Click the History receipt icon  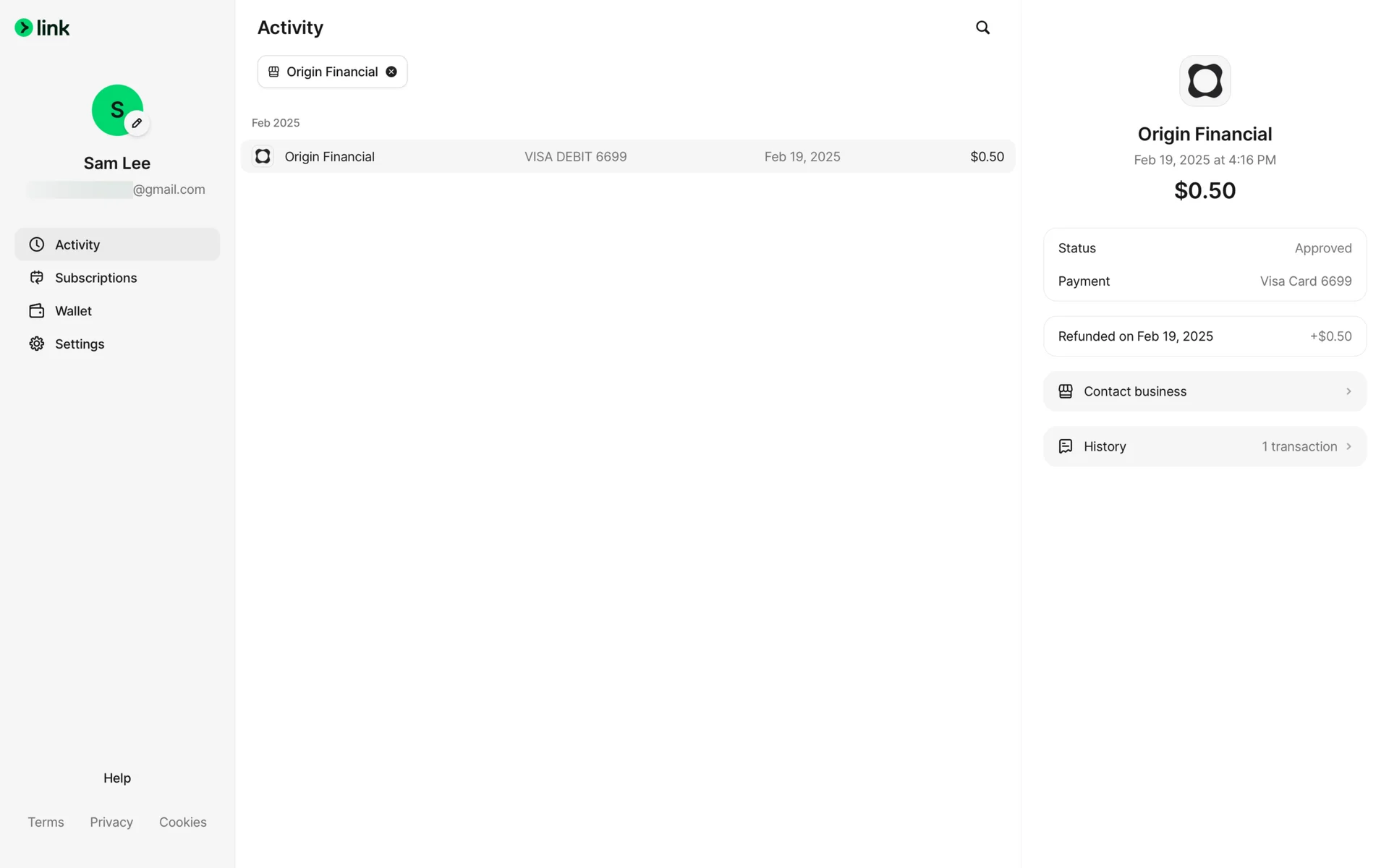pyautogui.click(x=1066, y=446)
